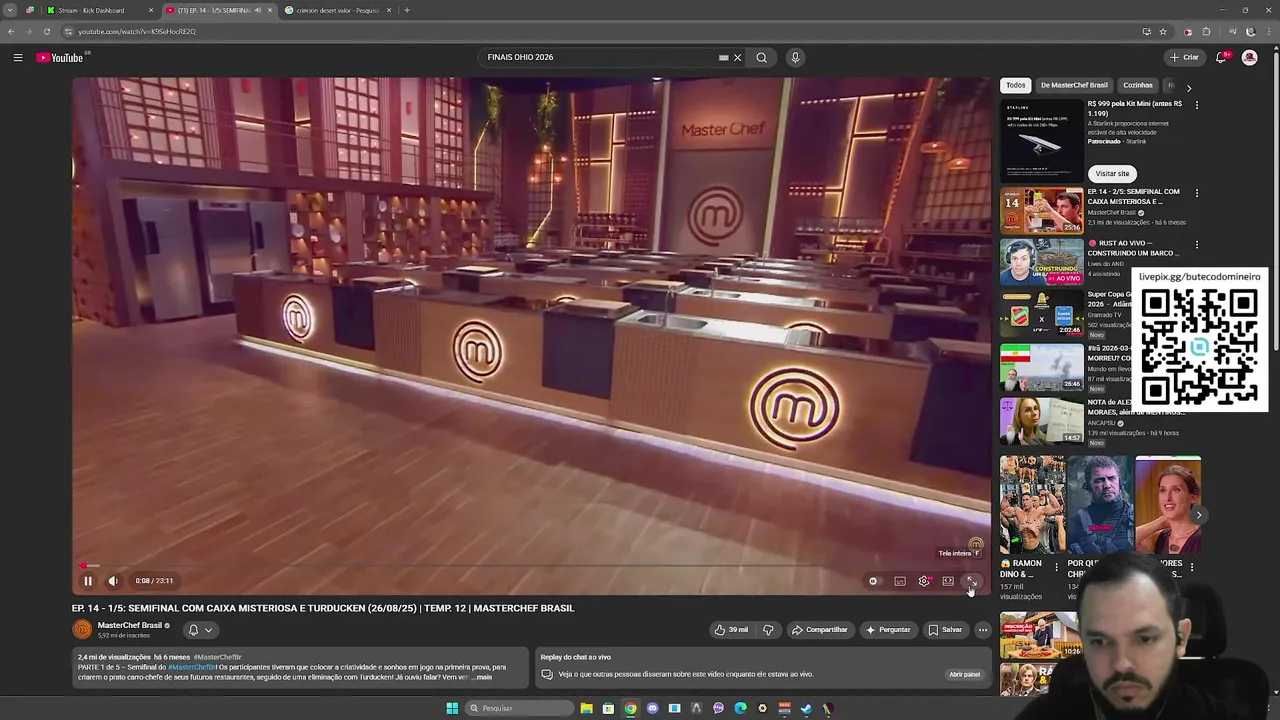Image resolution: width=1280 pixels, height=720 pixels.
Task: Open the RUST AO VIVO stream thumbnail
Action: 1042,262
